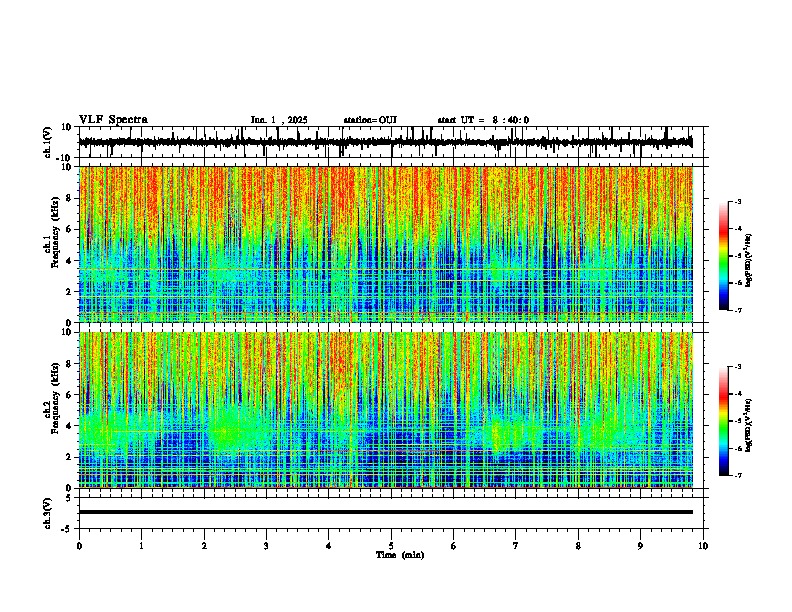The width and height of the screenshot is (792, 612).
Task: Click the time axis tick label "0"
Action: 79,546
